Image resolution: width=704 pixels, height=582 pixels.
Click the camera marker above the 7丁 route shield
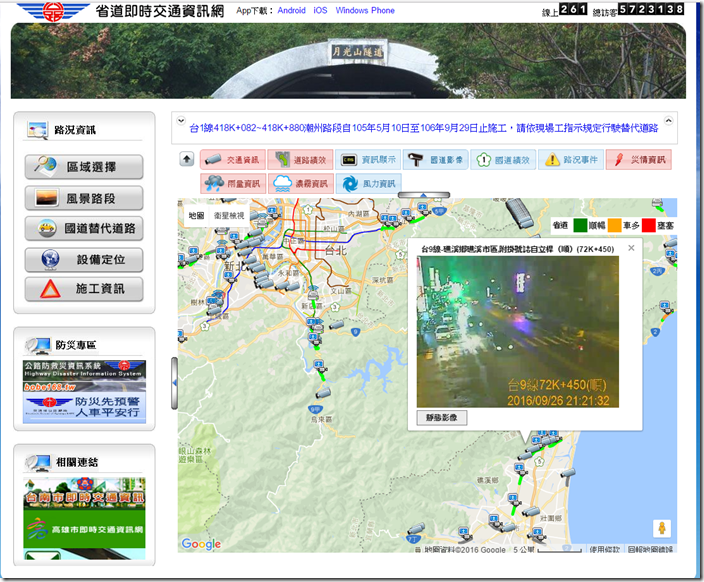(416, 528)
